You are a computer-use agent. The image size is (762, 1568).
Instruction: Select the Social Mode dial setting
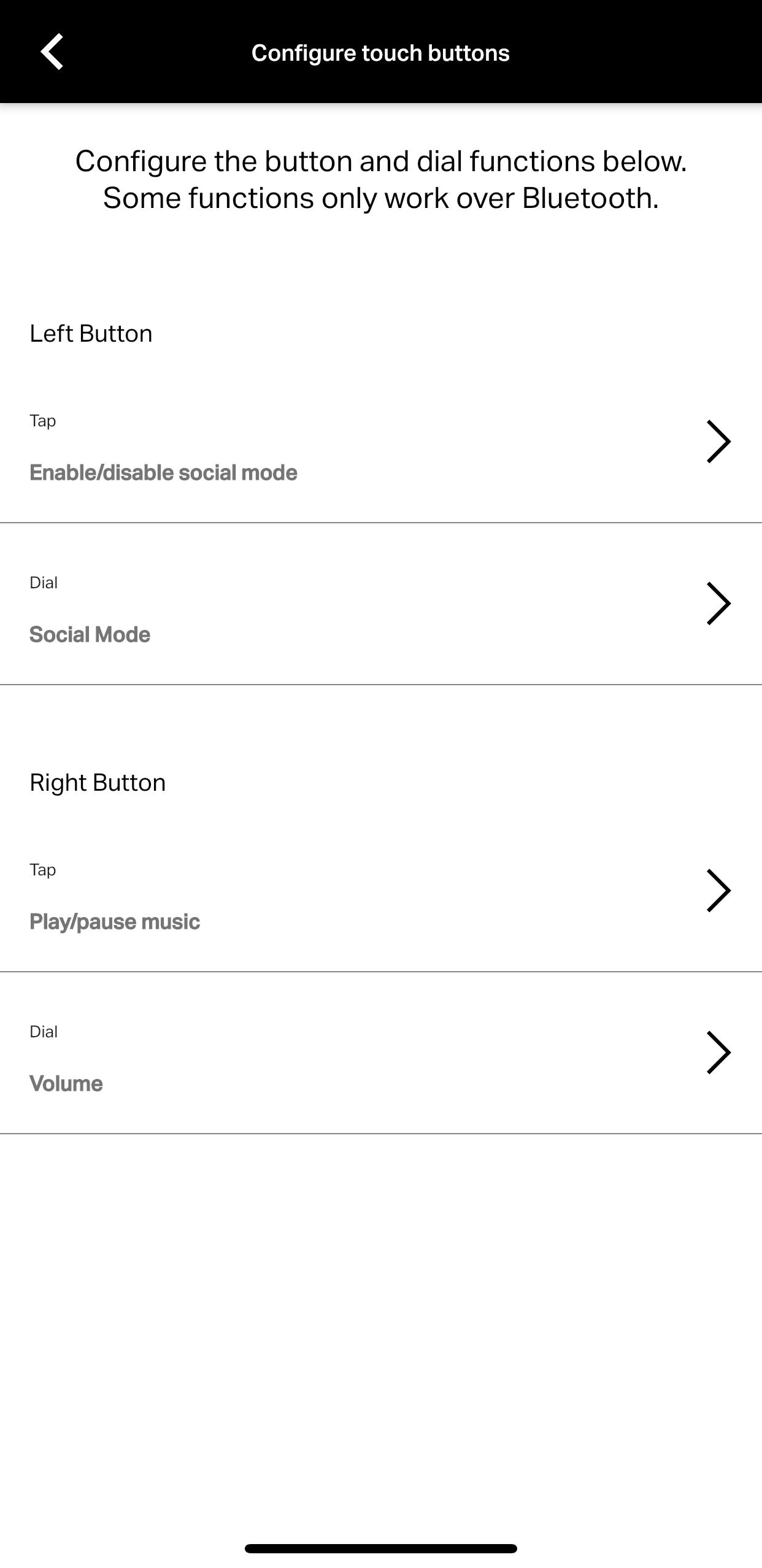[90, 634]
